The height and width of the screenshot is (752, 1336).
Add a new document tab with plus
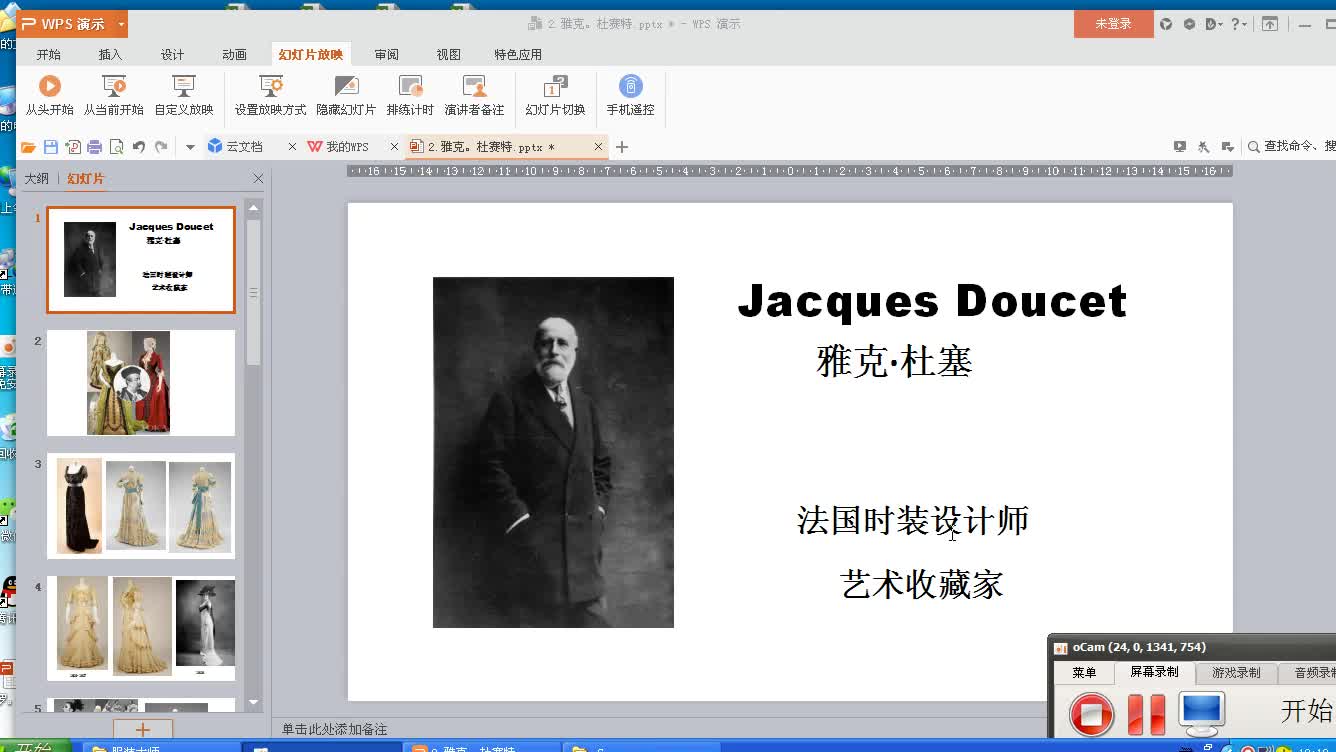(x=622, y=147)
